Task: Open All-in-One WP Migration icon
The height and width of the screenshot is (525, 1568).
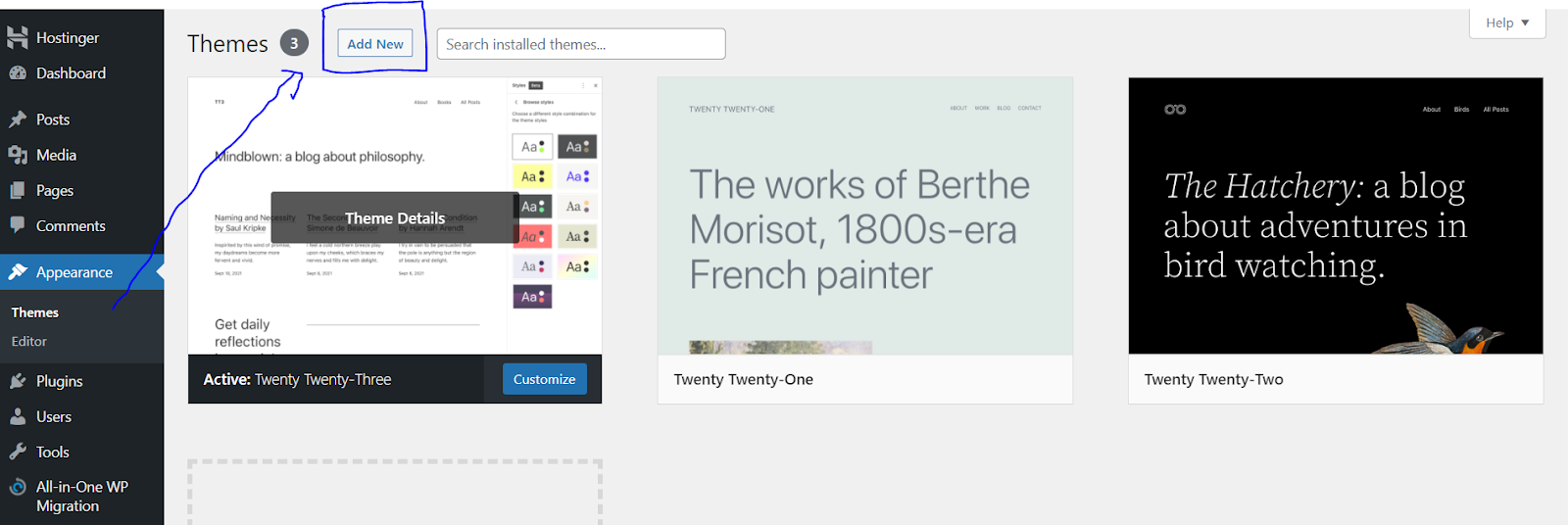Action: pyautogui.click(x=18, y=487)
